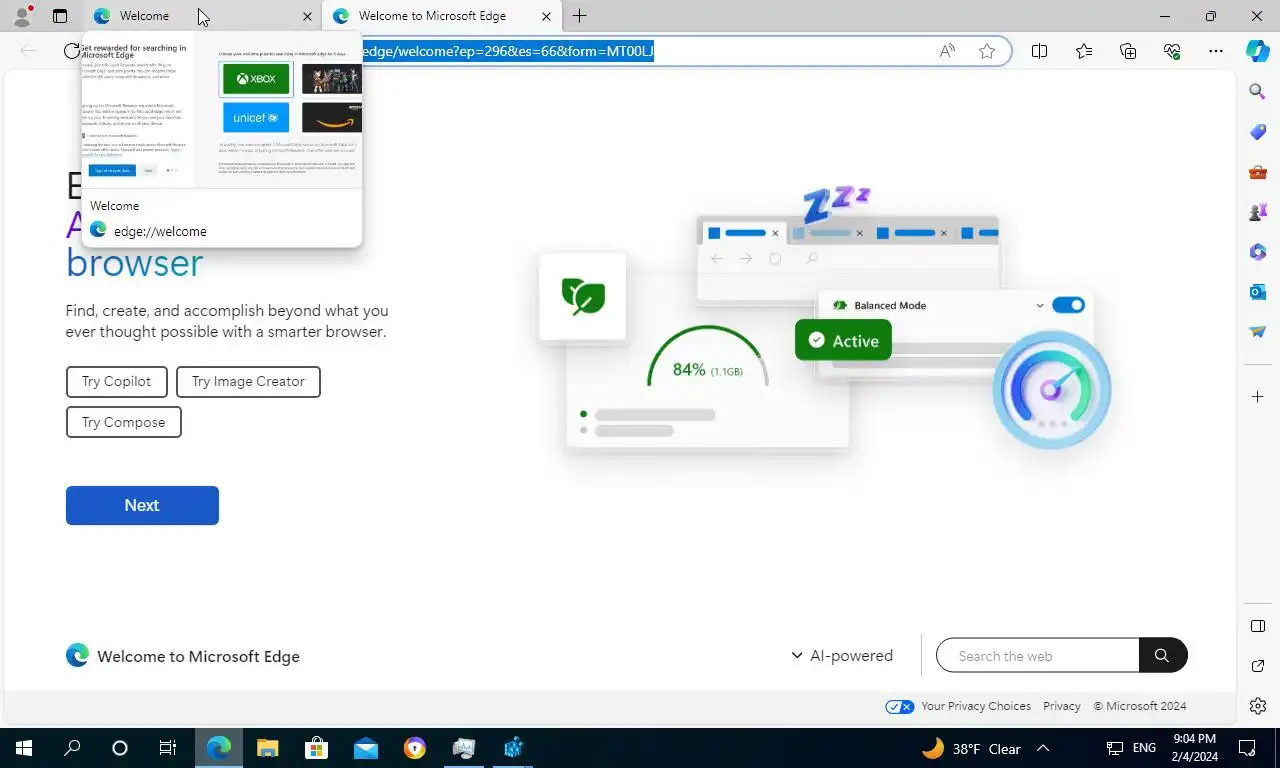Open sidebar settings gear icon

click(1258, 706)
